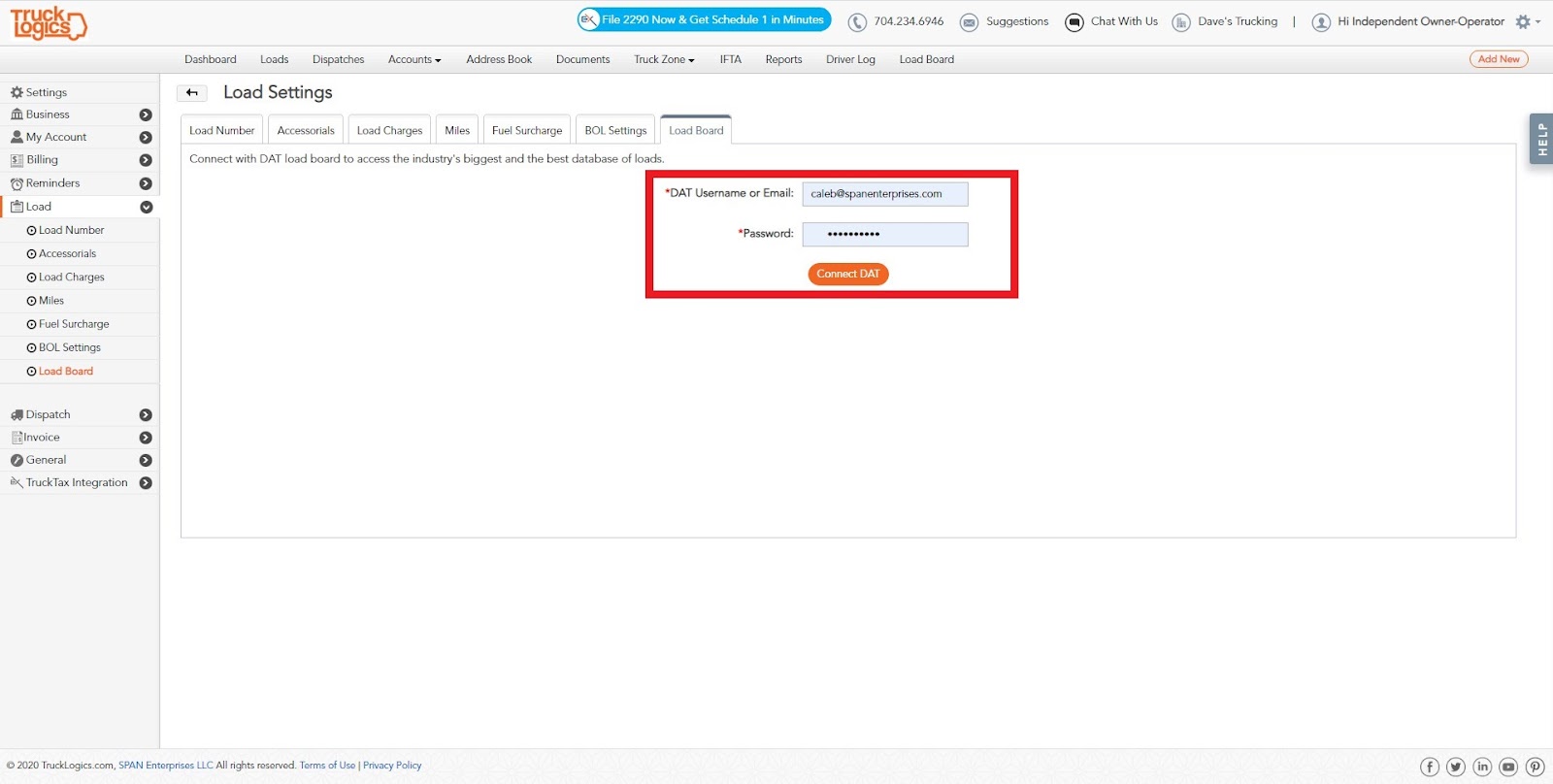Open Driver Log in the top navigation
Image resolution: width=1553 pixels, height=784 pixels.
(850, 59)
